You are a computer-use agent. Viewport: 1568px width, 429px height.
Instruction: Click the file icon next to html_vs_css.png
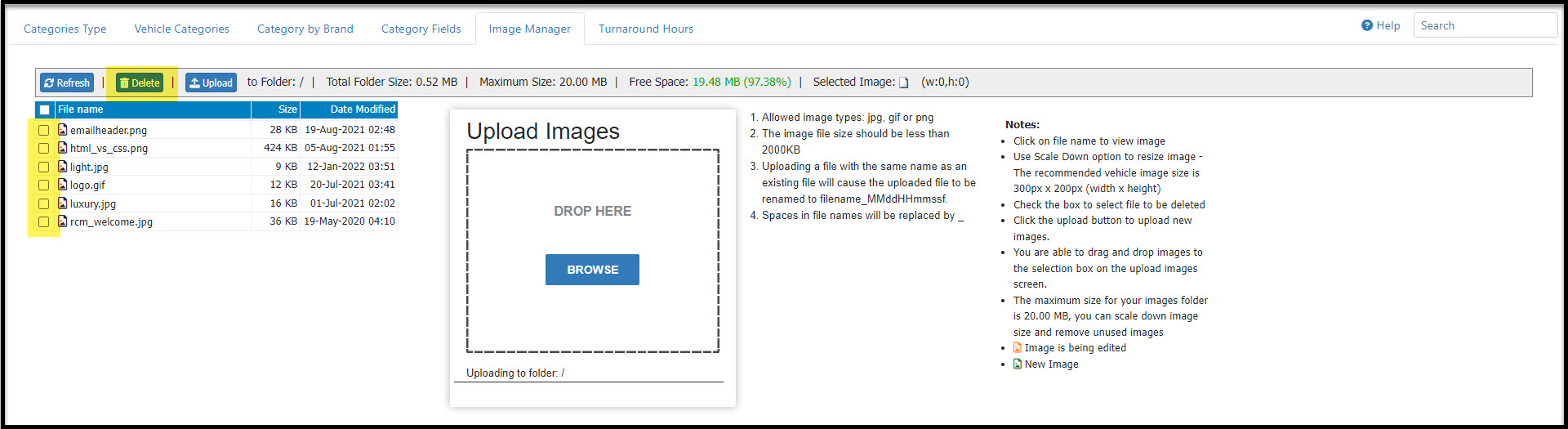tap(62, 148)
